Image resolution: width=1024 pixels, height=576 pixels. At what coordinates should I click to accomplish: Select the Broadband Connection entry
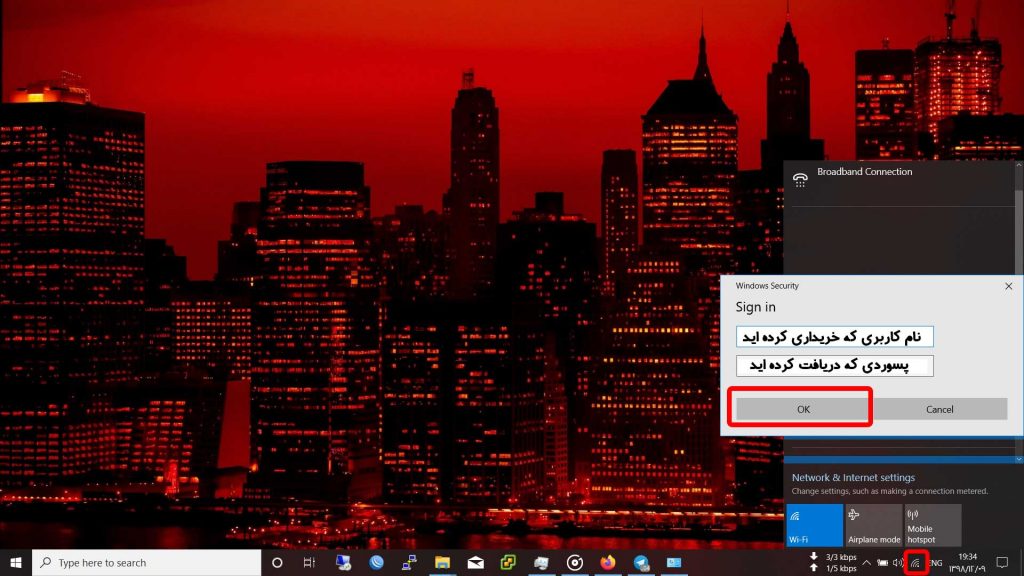pos(864,173)
